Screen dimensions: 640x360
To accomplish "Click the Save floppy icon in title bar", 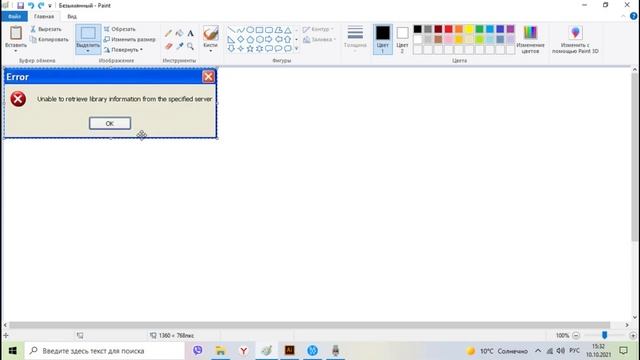I will tap(20, 5).
